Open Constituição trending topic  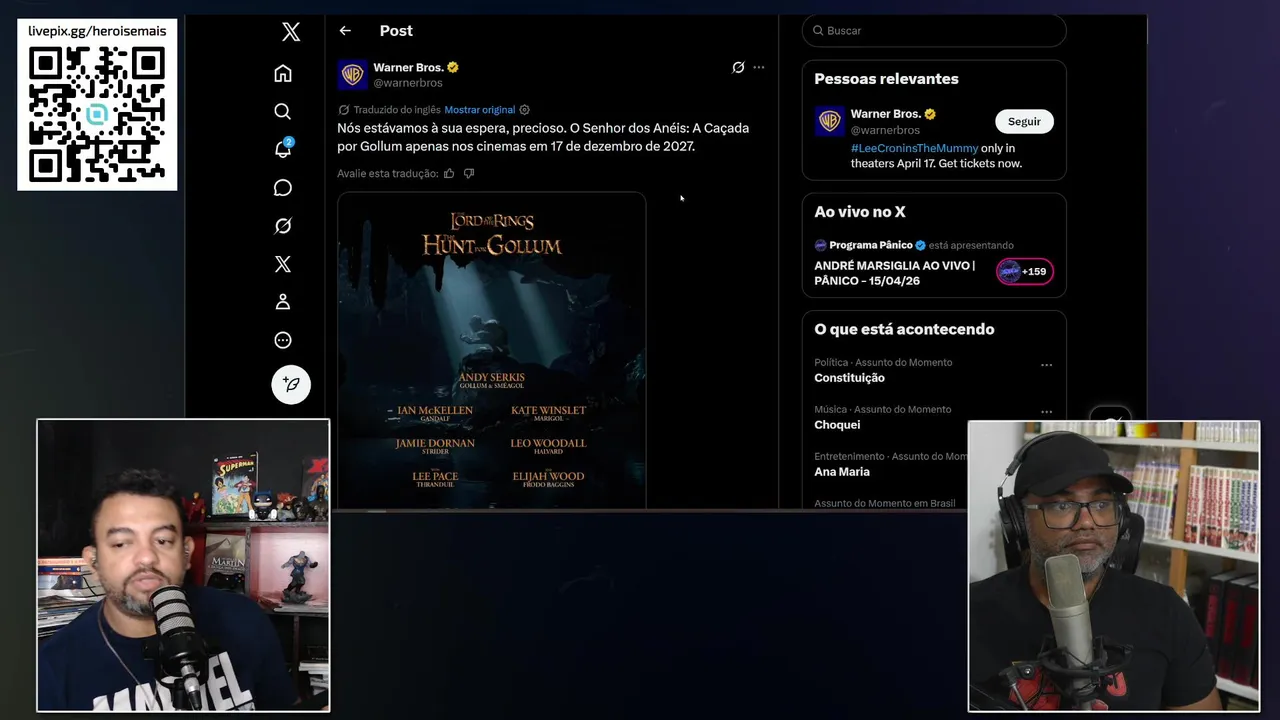[849, 378]
